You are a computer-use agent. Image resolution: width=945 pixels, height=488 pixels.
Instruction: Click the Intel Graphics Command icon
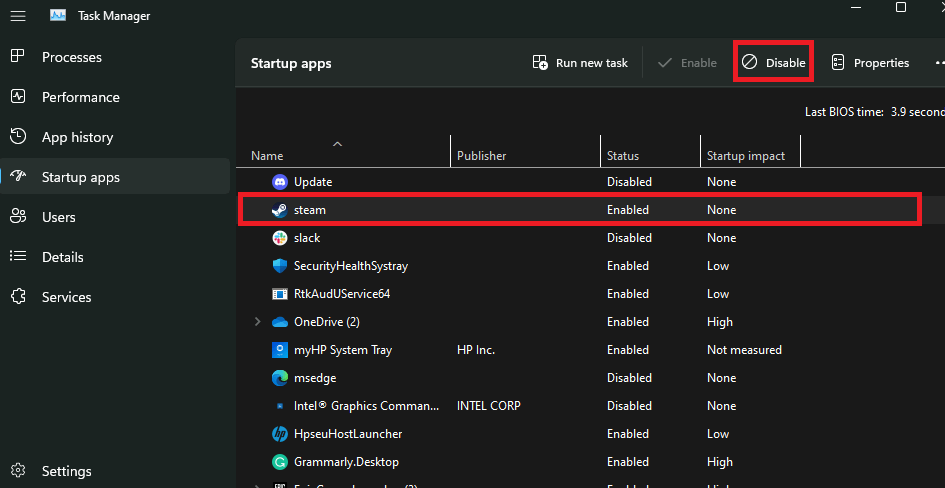pyautogui.click(x=280, y=406)
